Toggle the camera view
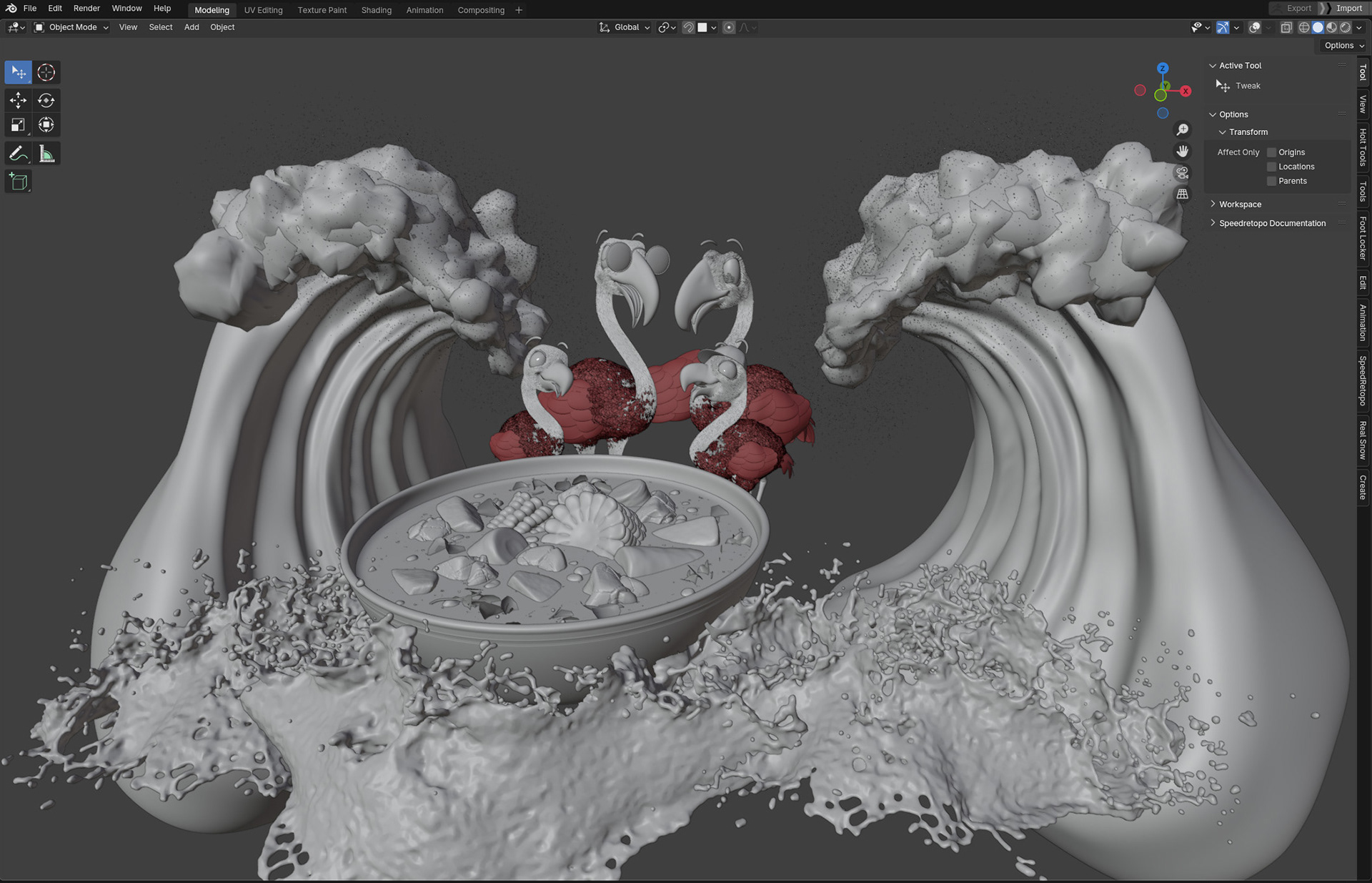Viewport: 1372px width, 883px height. pos(1183,173)
